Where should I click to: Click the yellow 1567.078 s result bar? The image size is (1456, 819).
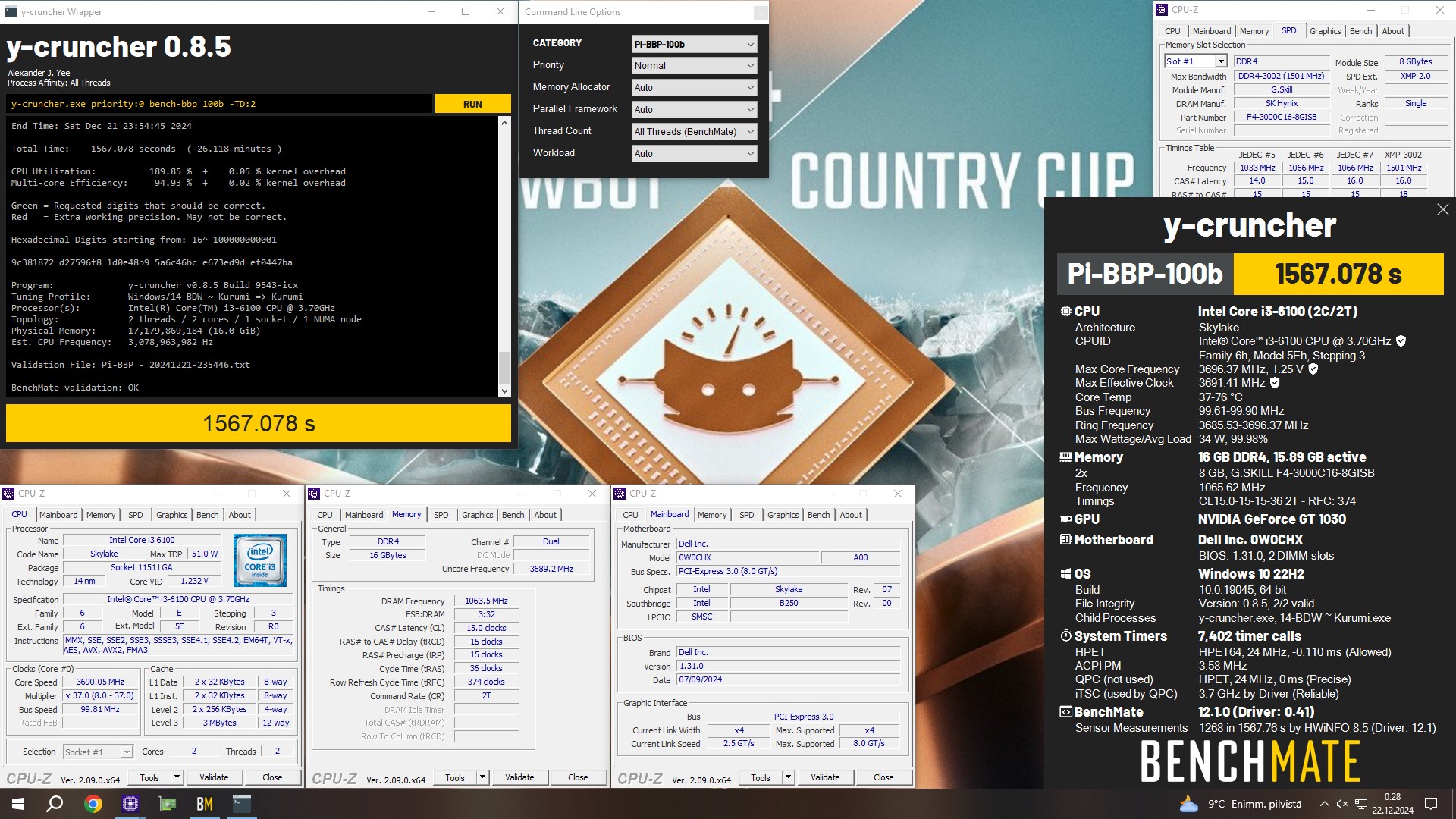click(259, 423)
